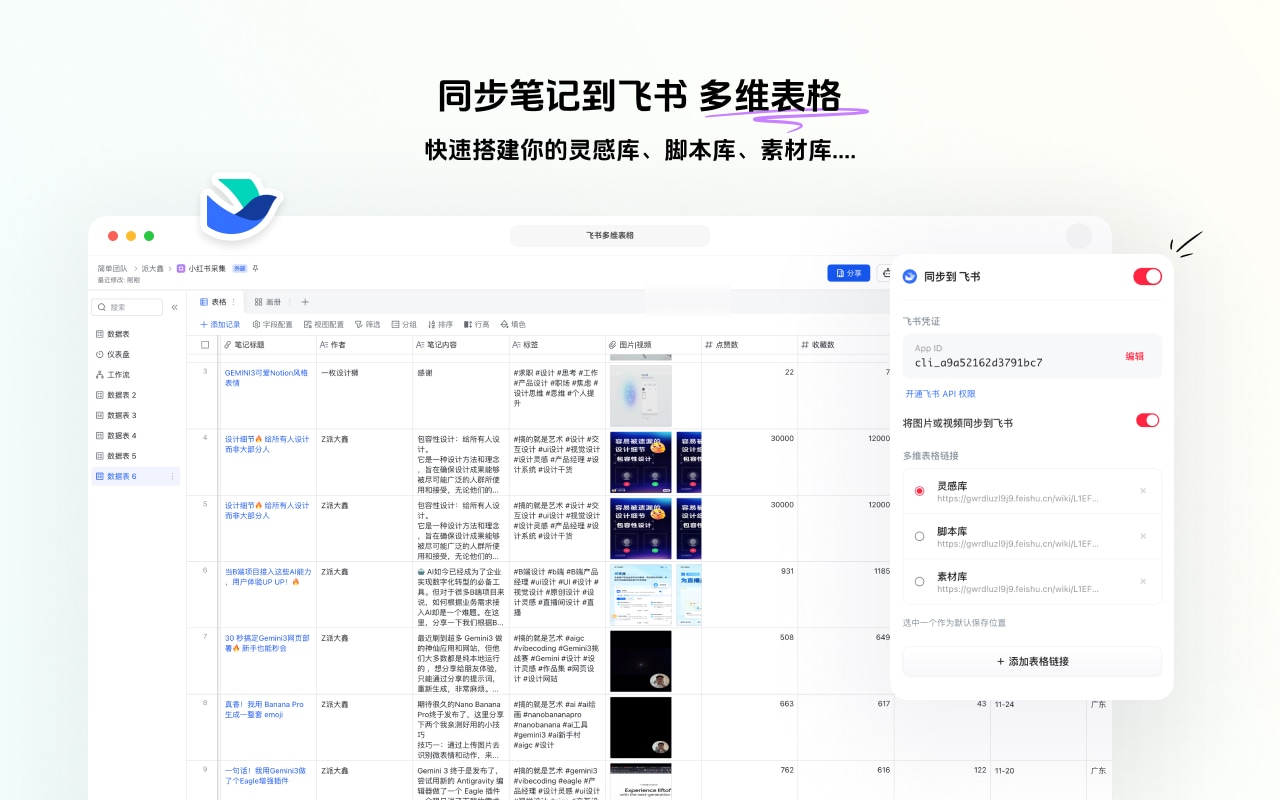Viewport: 1280px width, 800px height.
Task: Click the 派大鑫 breadcrumb
Action: 152,268
